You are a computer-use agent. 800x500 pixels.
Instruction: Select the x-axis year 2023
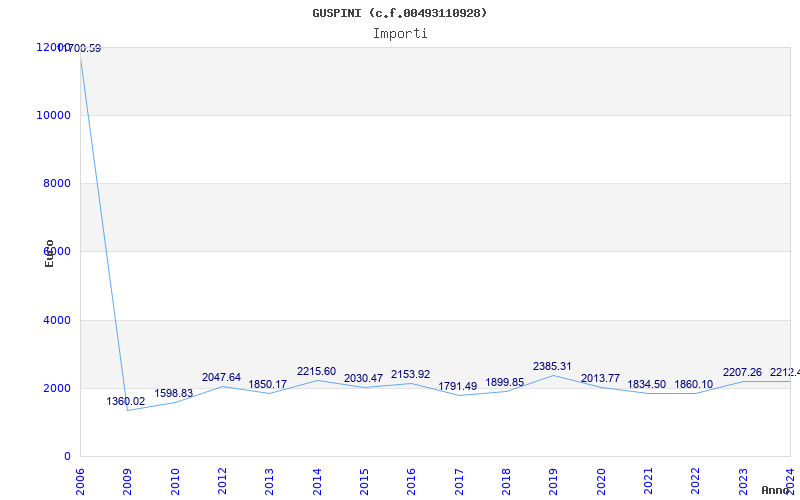click(743, 481)
